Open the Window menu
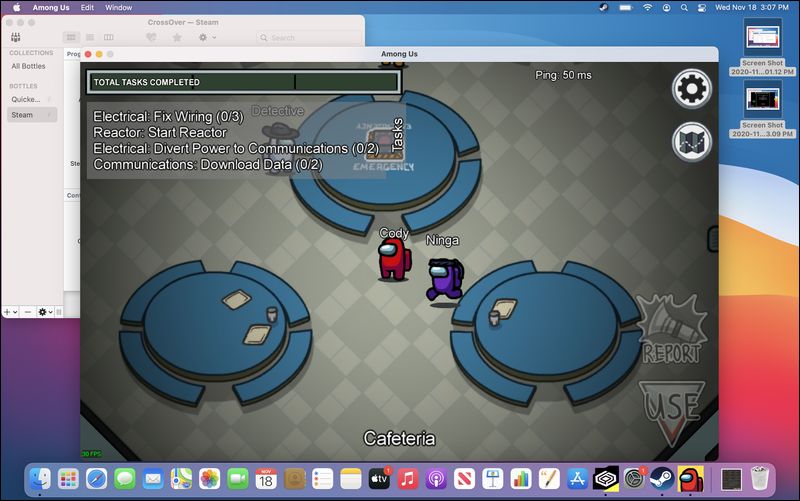 [118, 7]
